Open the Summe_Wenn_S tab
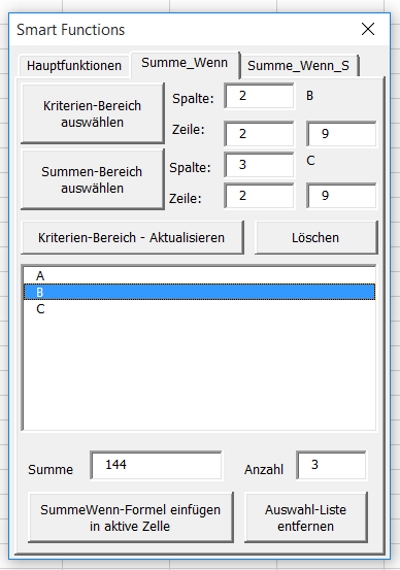 299,66
